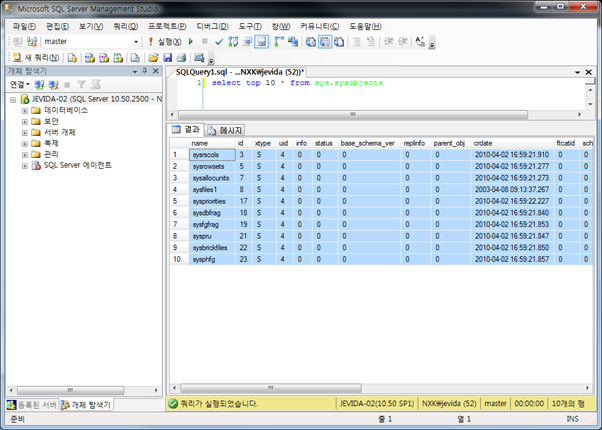Expand the 관리 folder
The height and width of the screenshot is (430, 602).
(25, 155)
